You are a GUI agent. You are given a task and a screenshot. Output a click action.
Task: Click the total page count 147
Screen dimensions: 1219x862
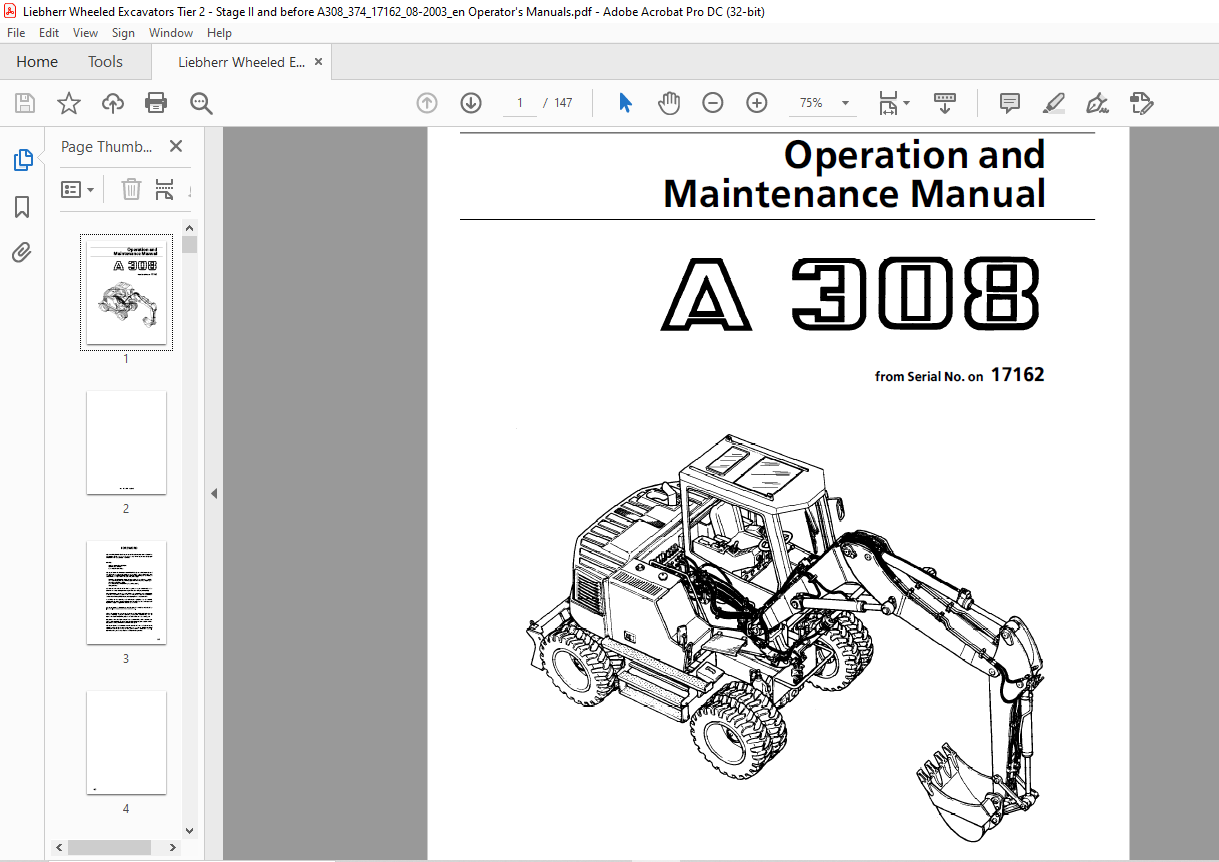(563, 103)
